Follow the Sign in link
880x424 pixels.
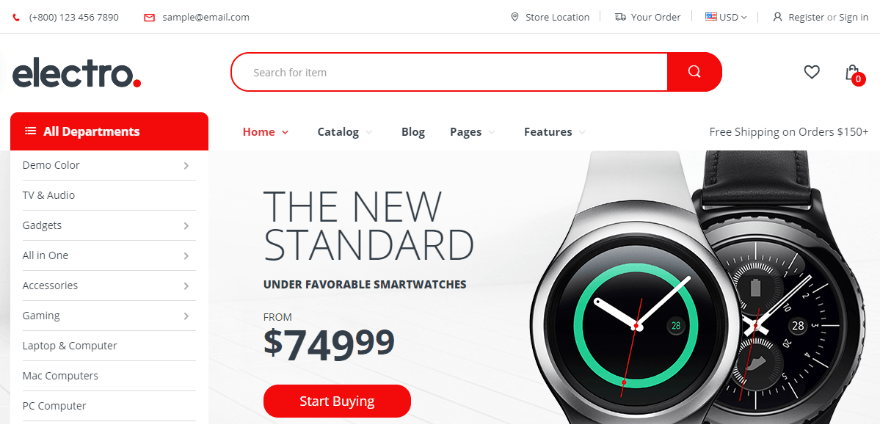[x=854, y=17]
